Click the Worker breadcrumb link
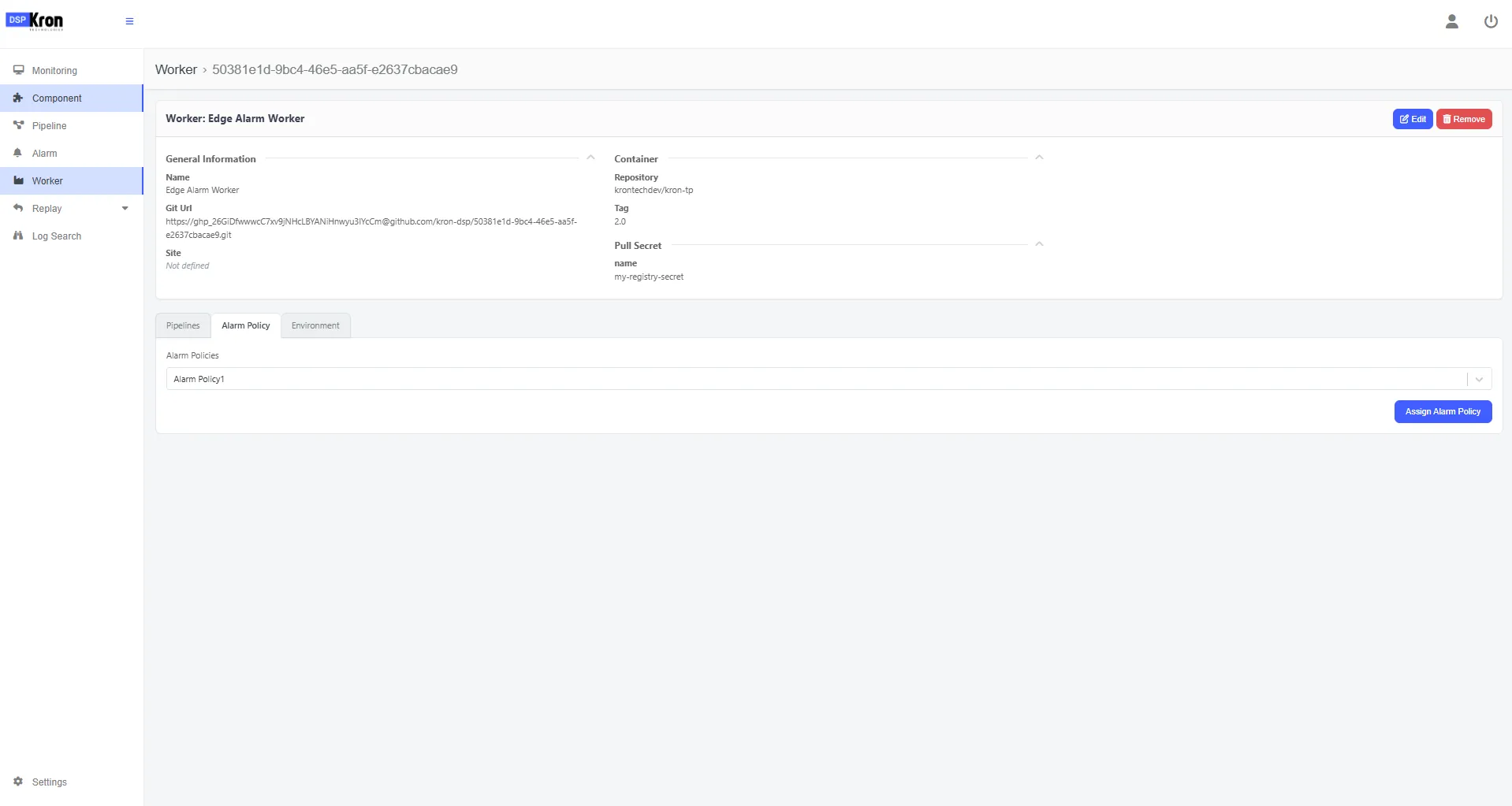This screenshot has height=806, width=1512. click(x=176, y=69)
